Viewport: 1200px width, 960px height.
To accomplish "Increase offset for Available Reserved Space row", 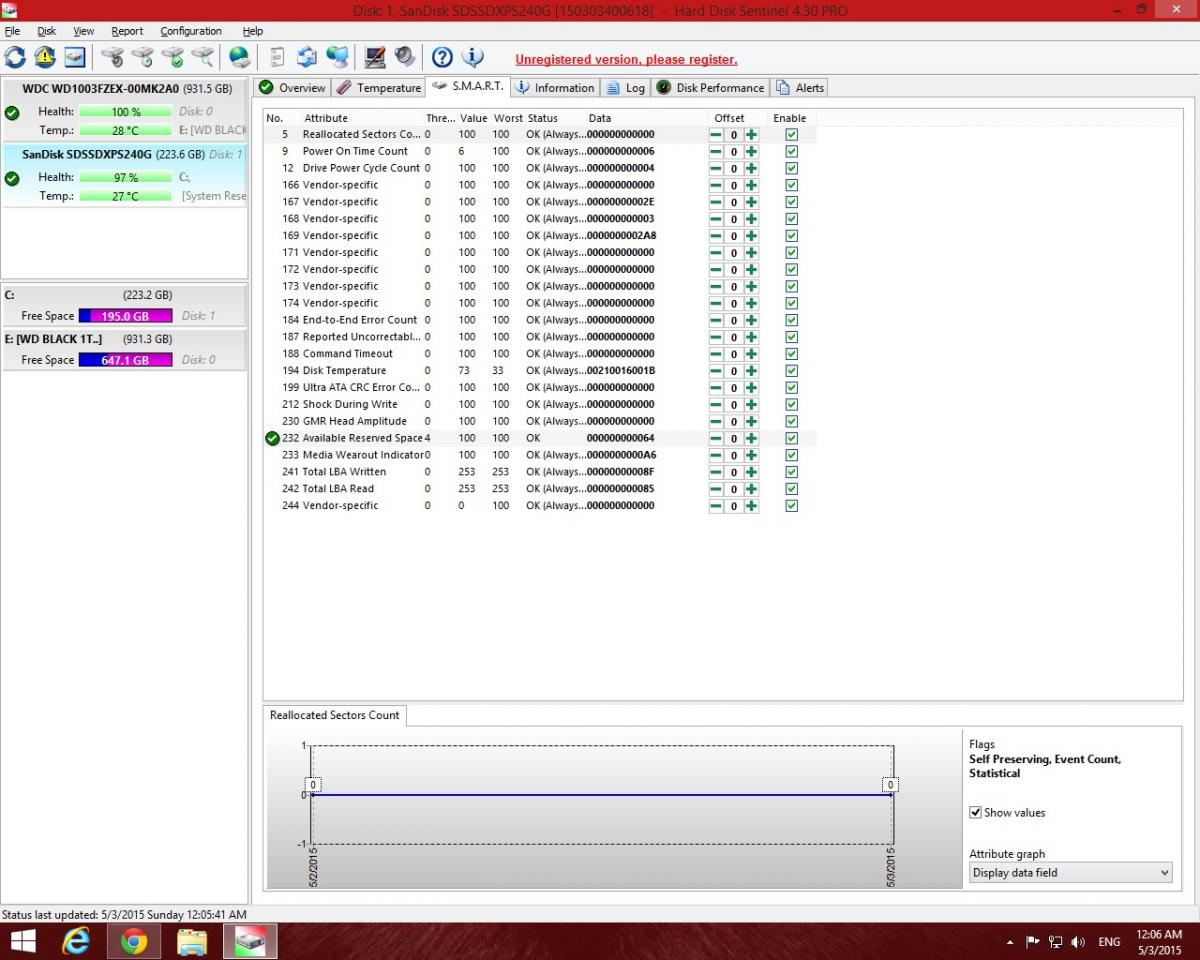I will click(x=751, y=438).
